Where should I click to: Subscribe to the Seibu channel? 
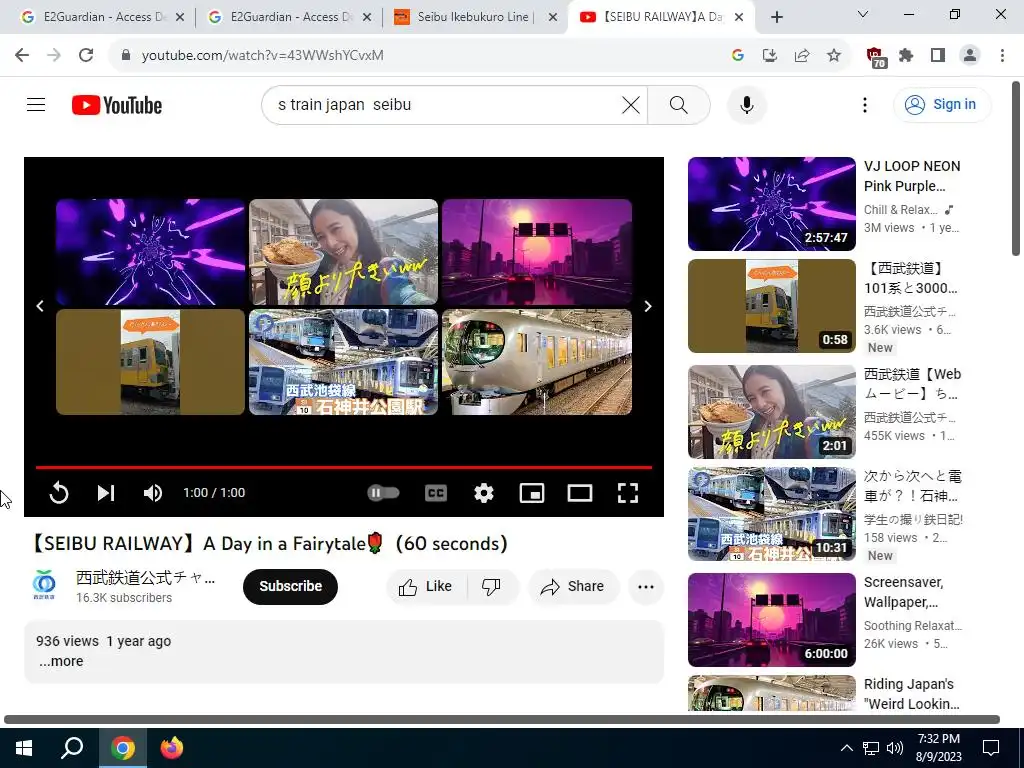291,586
